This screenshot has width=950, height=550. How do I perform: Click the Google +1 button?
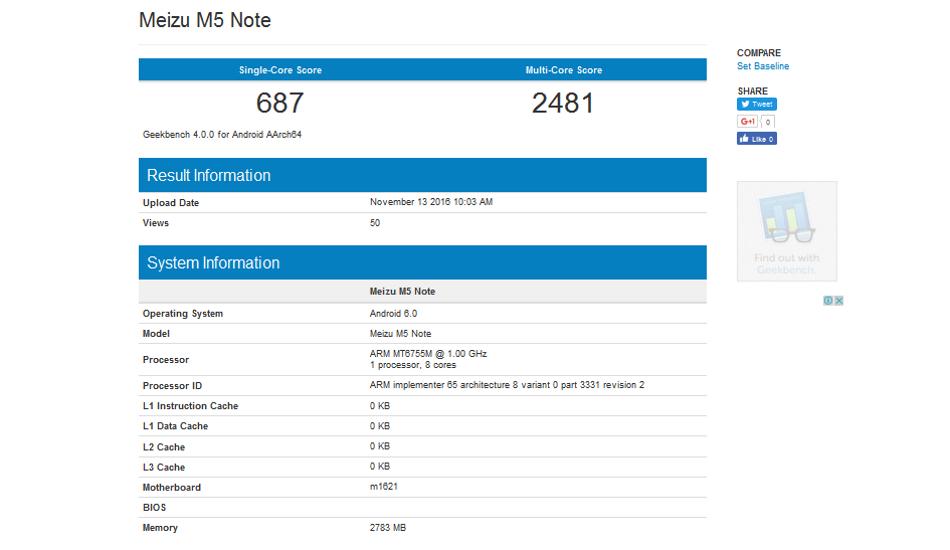tap(747, 122)
